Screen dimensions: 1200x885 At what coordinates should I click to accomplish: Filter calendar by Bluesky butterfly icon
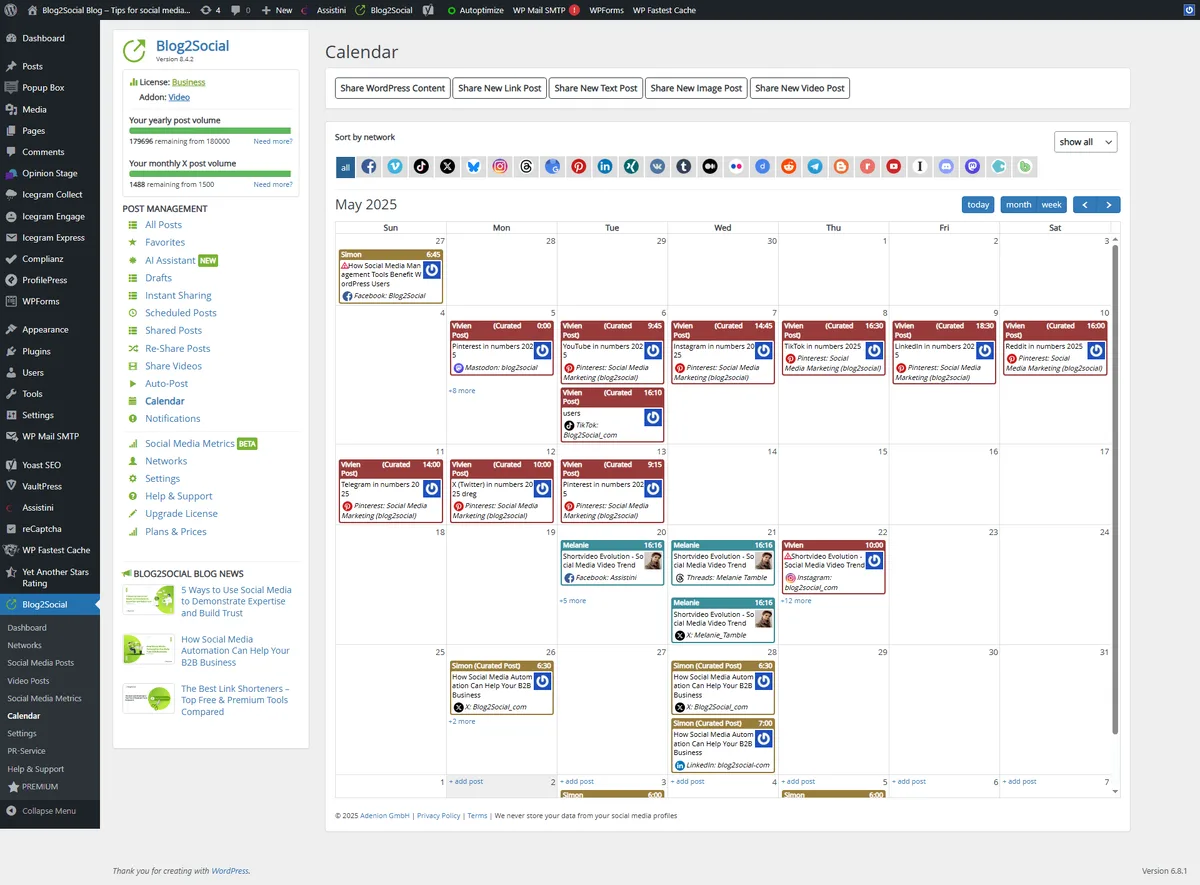tap(473, 167)
